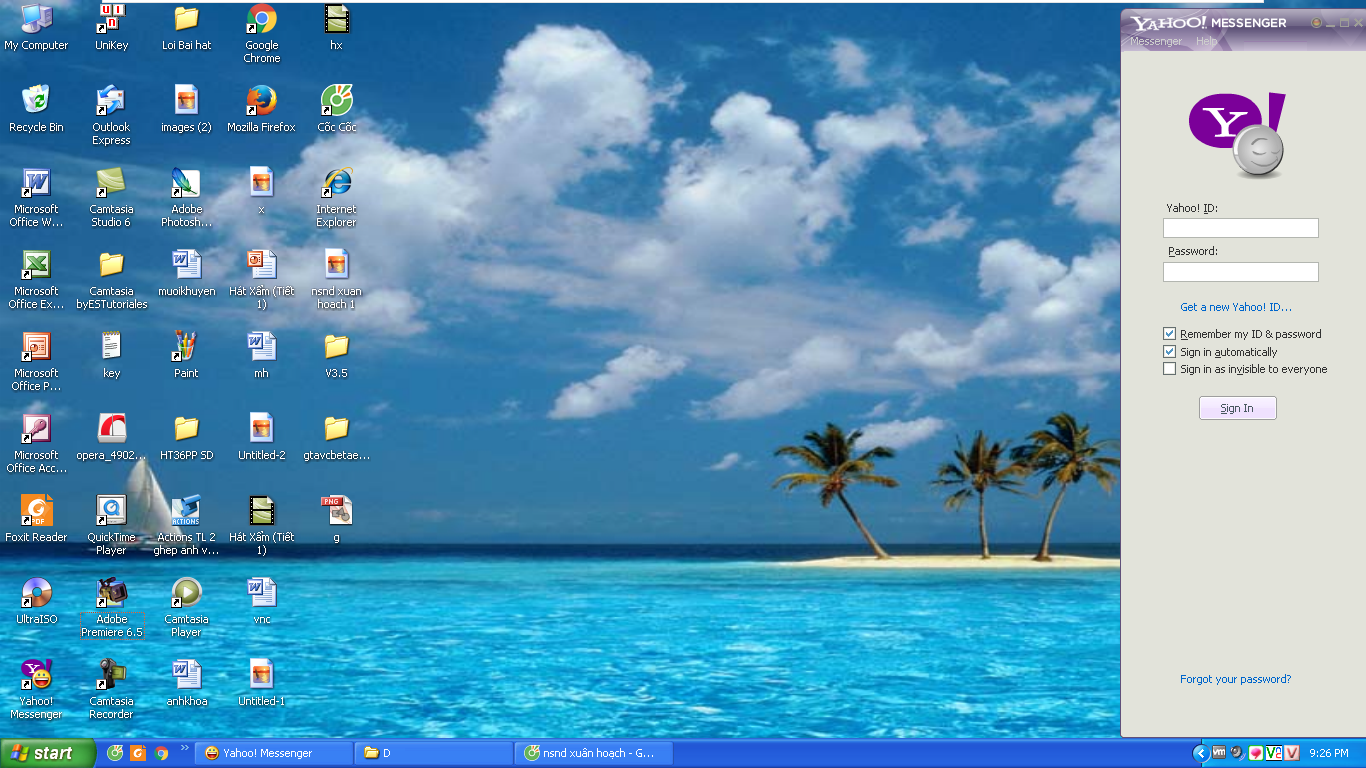Expand the quick launch overflow chevron

click(184, 748)
